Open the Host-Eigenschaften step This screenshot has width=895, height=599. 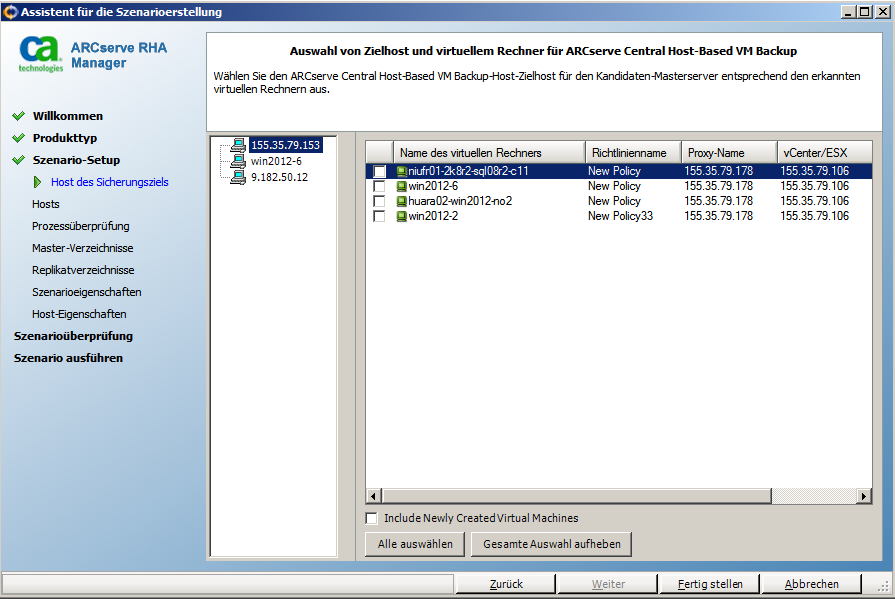[79, 314]
